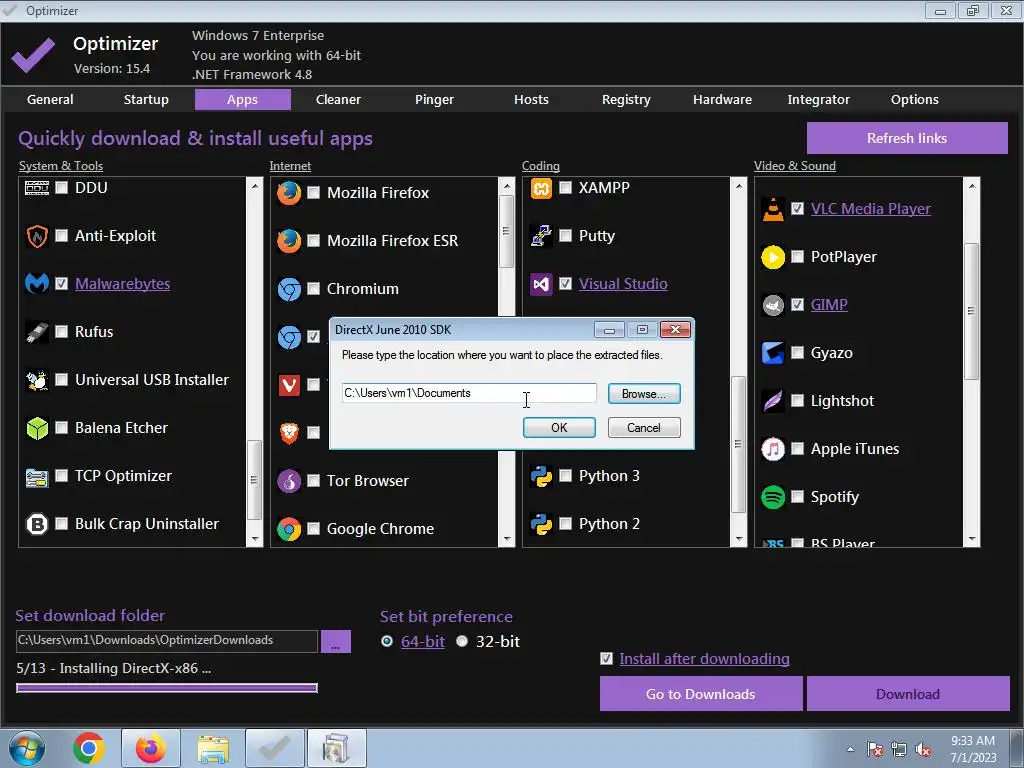Click the taskbar clock showing 9:33 AM
The height and width of the screenshot is (768, 1024).
pos(973,749)
